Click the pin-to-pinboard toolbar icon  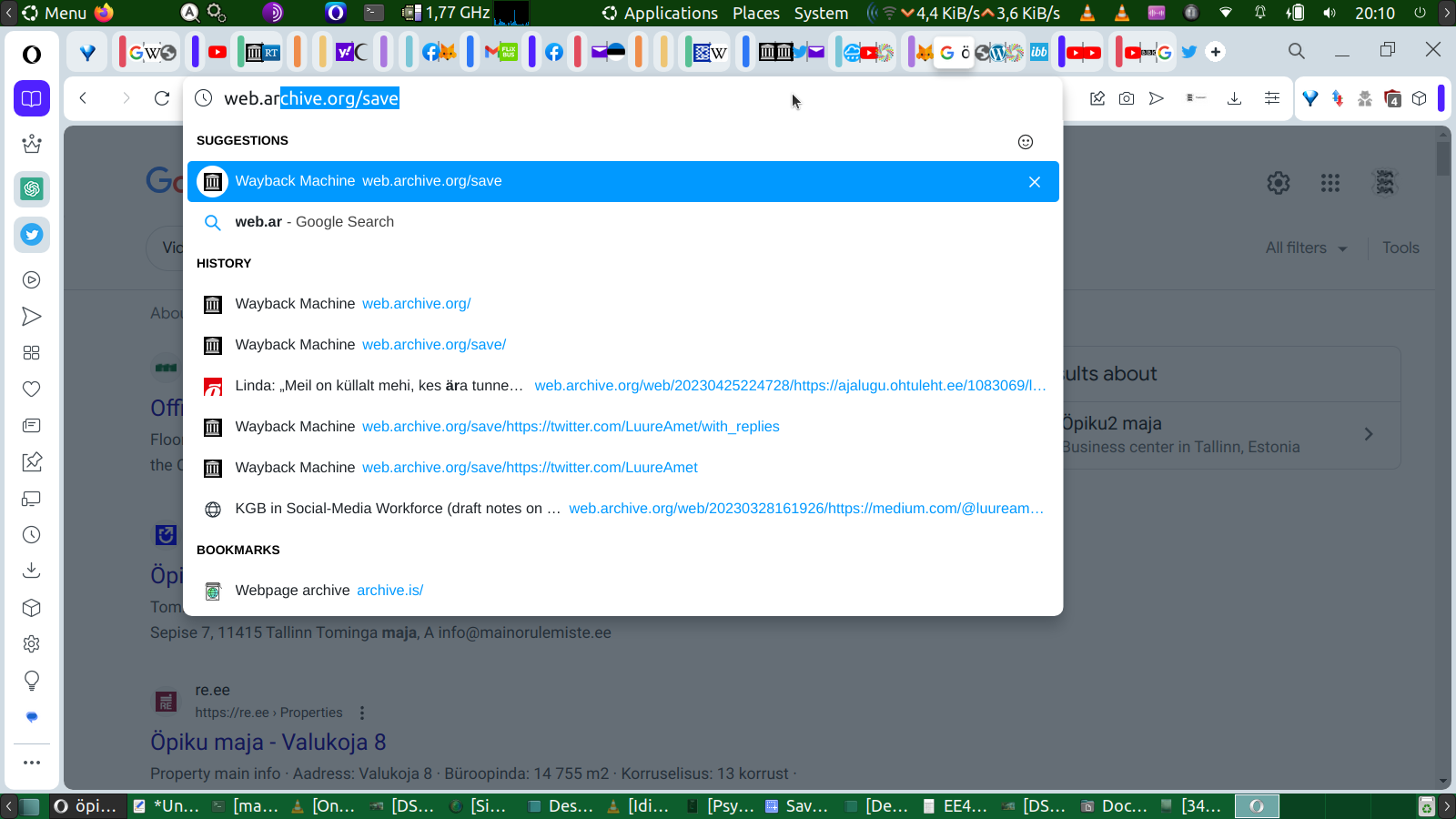[x=1097, y=98]
